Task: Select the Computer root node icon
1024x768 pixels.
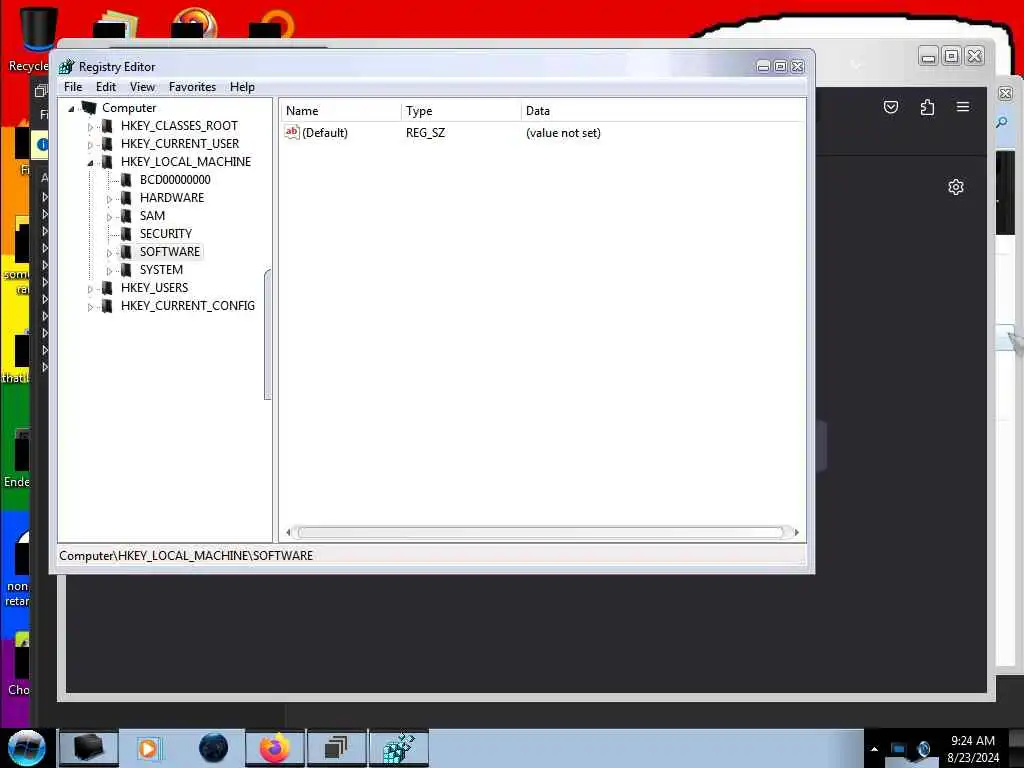Action: coord(89,108)
